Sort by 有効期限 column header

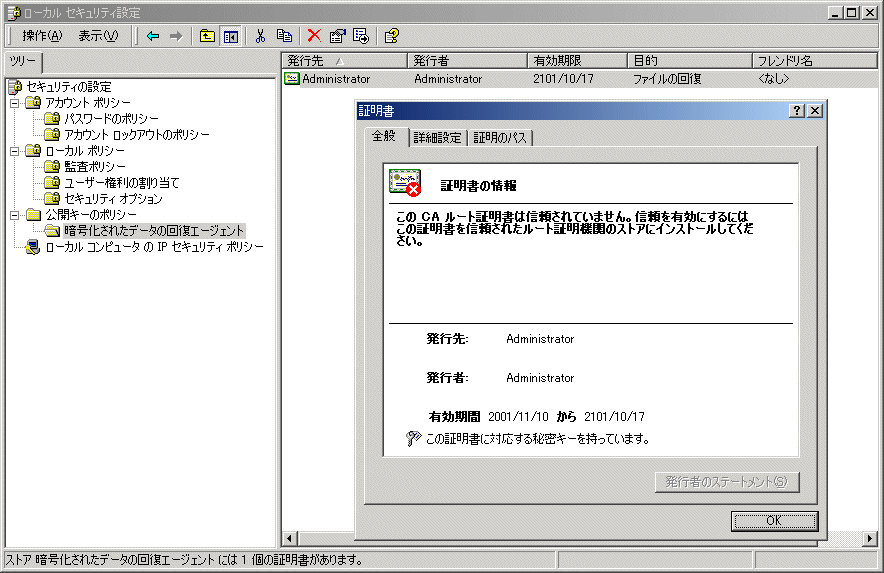pyautogui.click(x=577, y=60)
